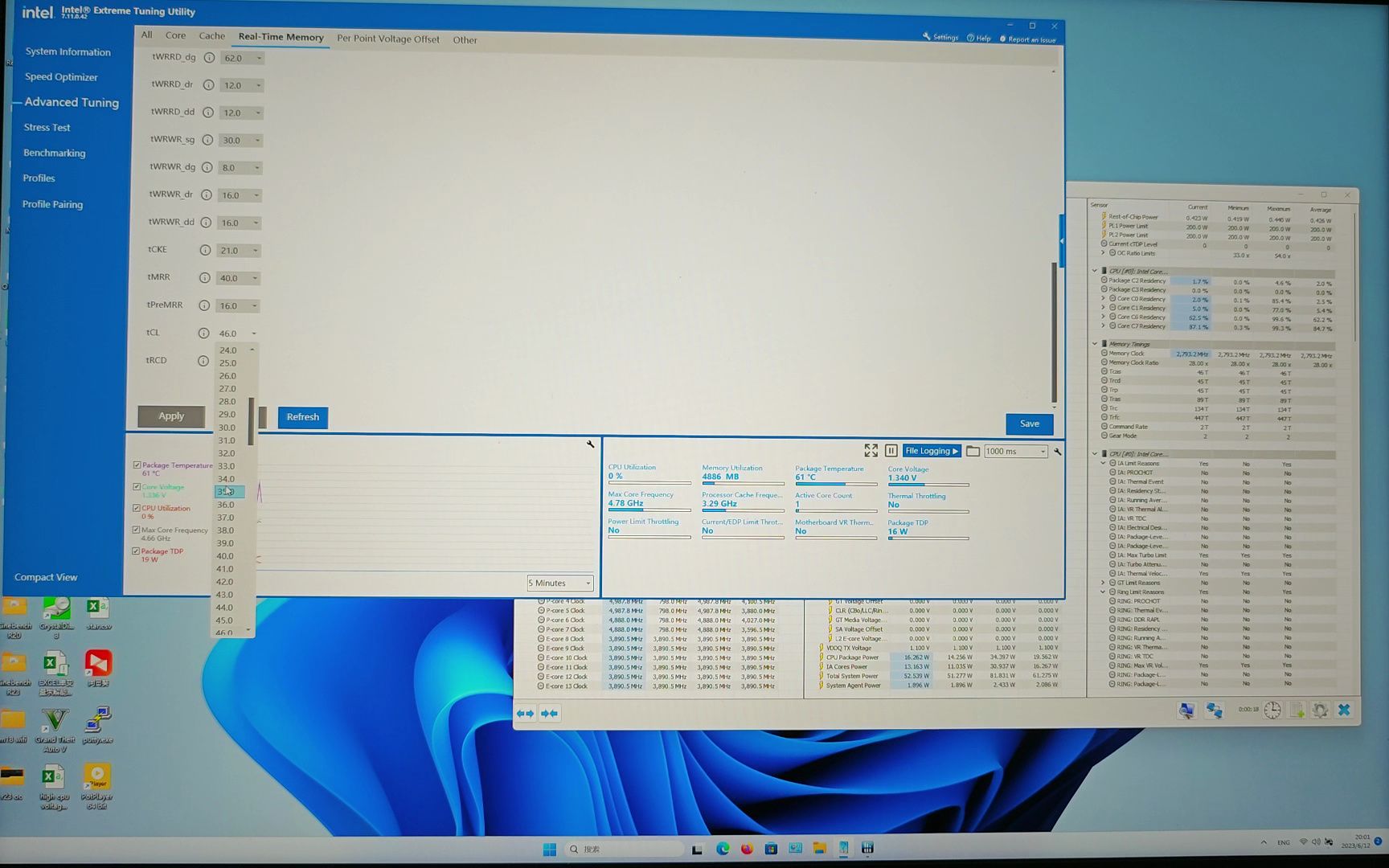Open the 1000 ms logging interval dropdown
This screenshot has width=1389, height=868.
(x=1015, y=452)
